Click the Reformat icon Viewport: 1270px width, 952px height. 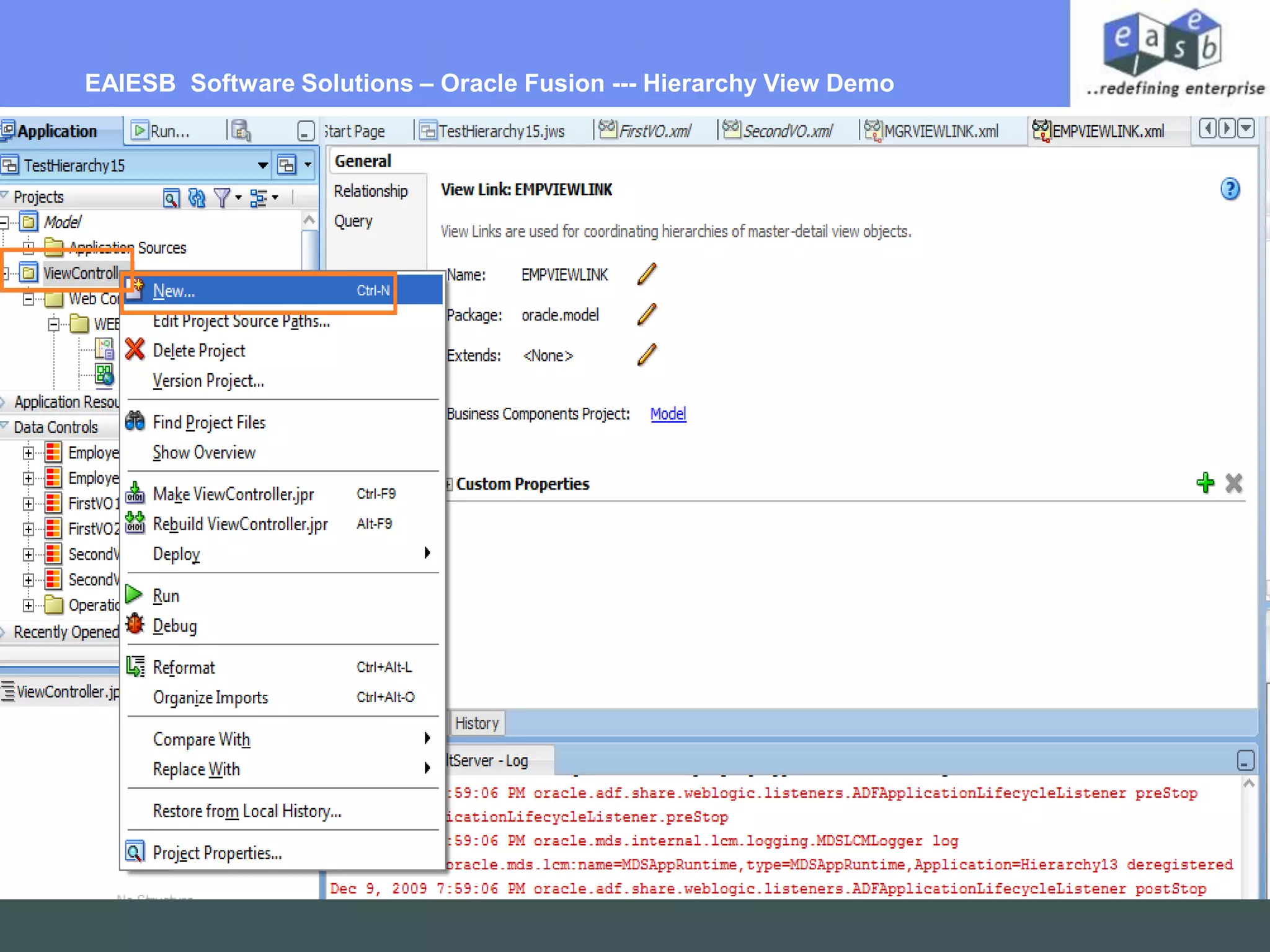tap(135, 666)
